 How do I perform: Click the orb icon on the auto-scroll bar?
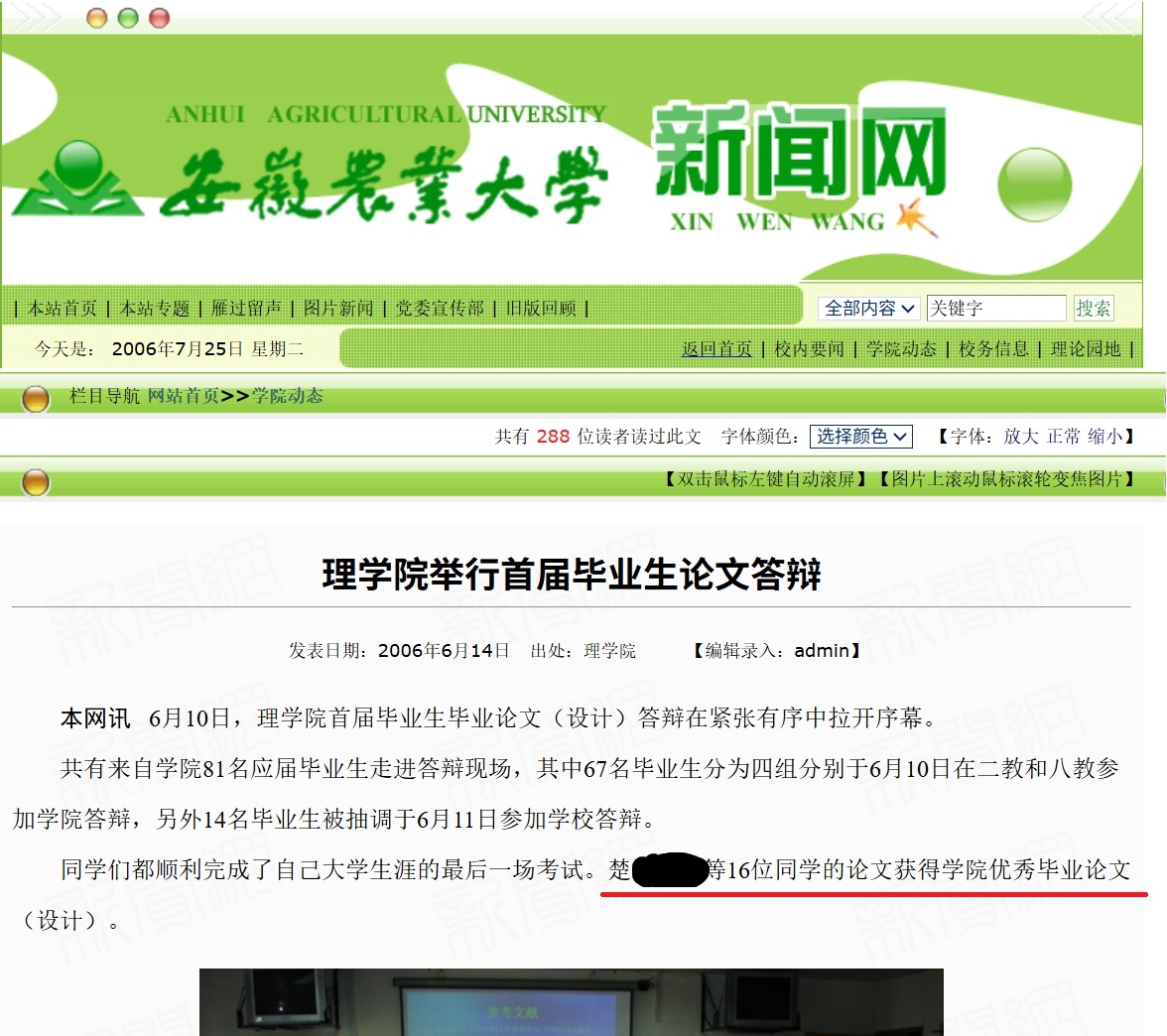click(35, 480)
